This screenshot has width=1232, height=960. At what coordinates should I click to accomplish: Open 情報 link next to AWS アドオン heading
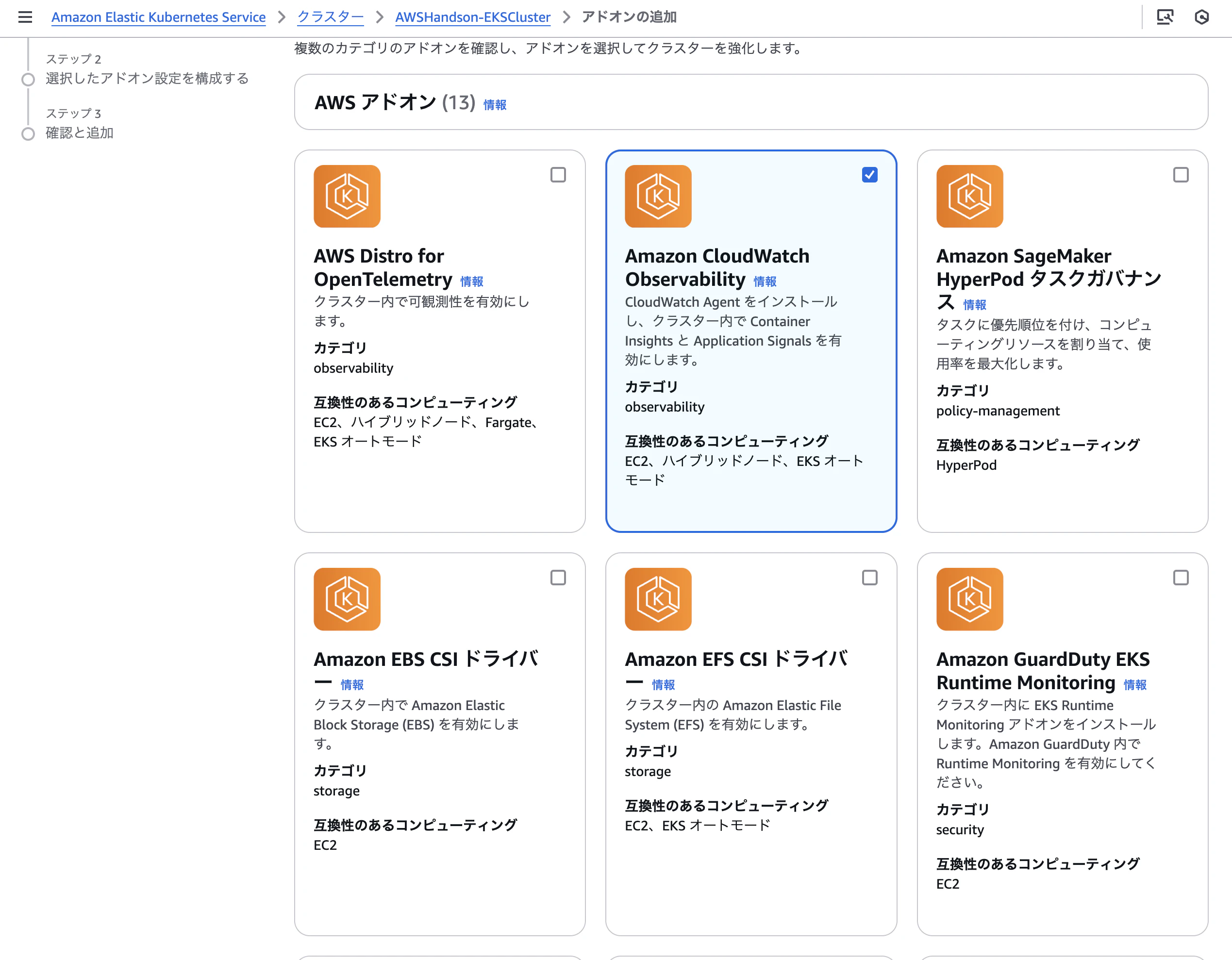[495, 105]
